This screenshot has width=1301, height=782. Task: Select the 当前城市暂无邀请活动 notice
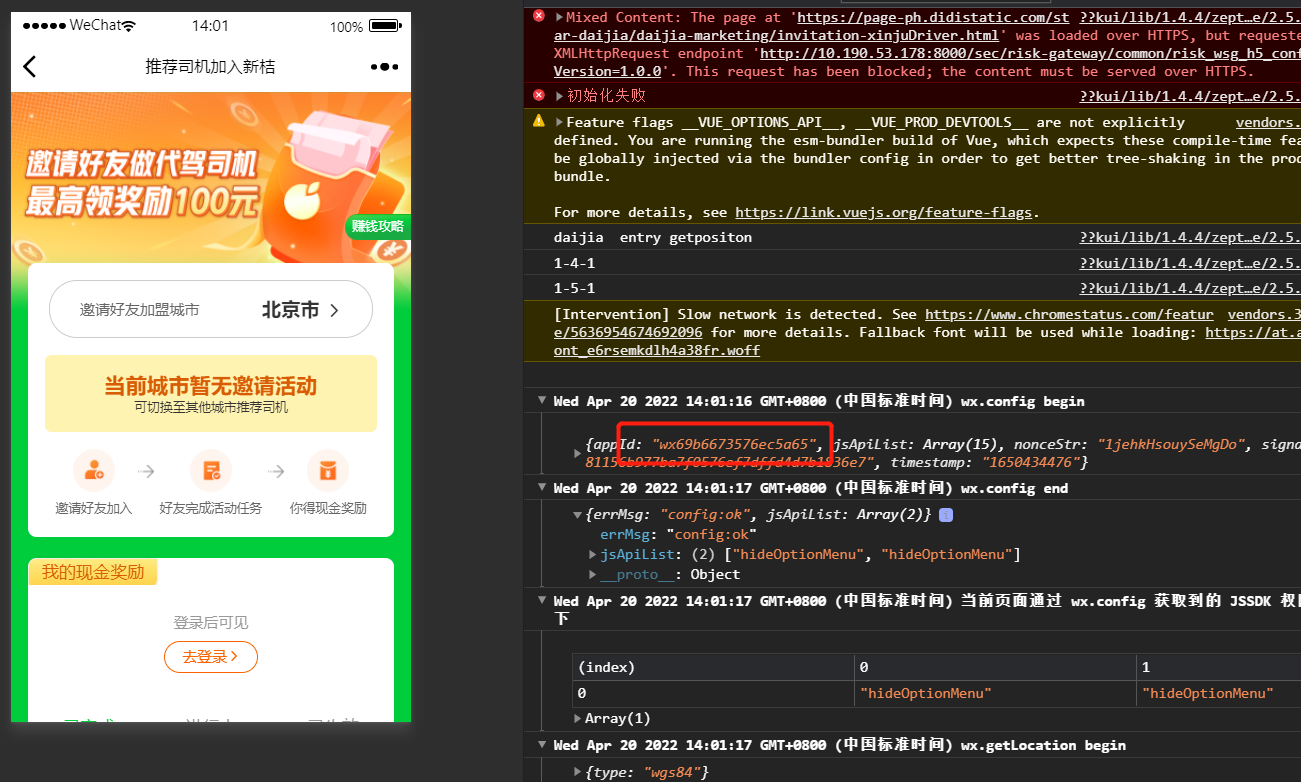211,394
